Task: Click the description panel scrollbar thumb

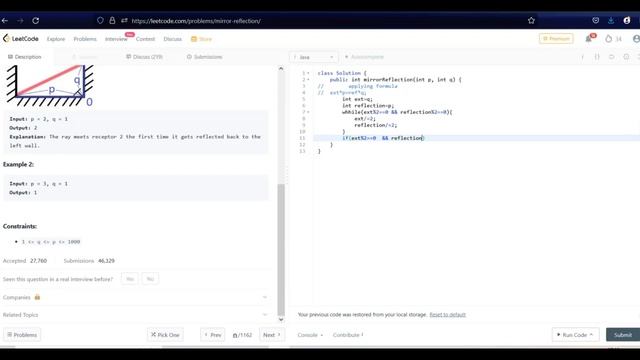Action: [x=281, y=249]
